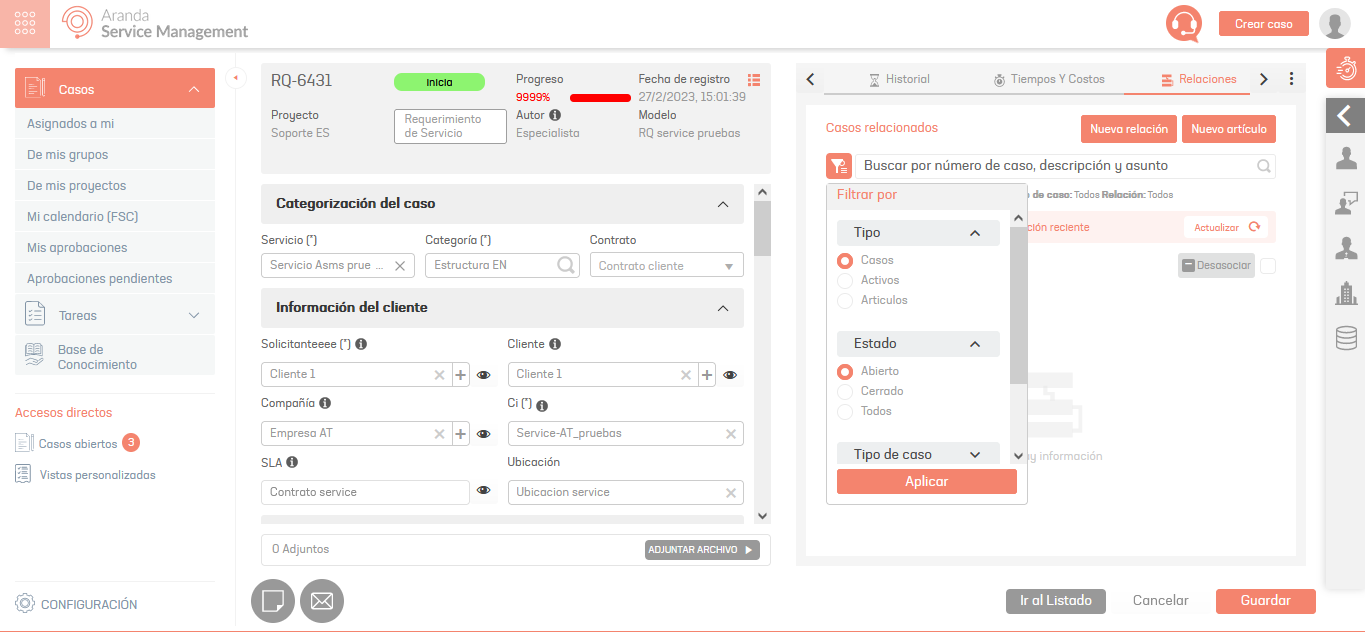Select the Cerrado state radio button

845,392
